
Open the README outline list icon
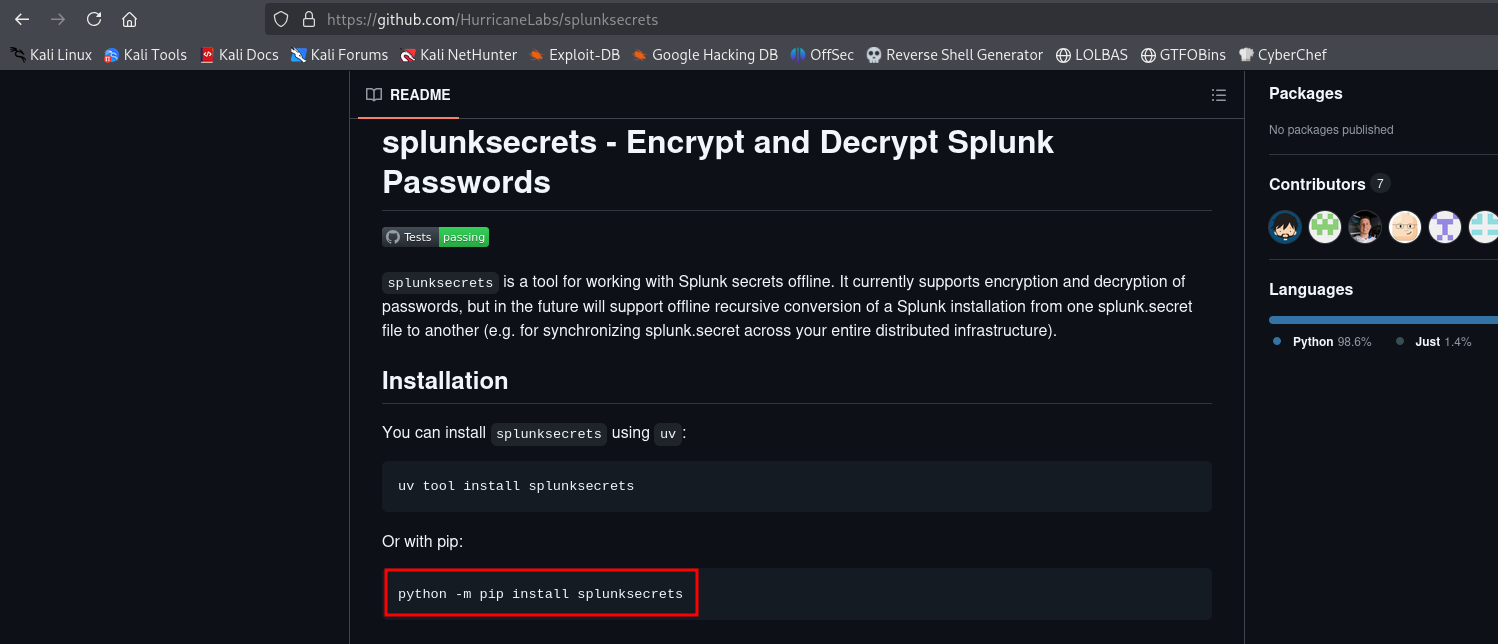(1218, 95)
